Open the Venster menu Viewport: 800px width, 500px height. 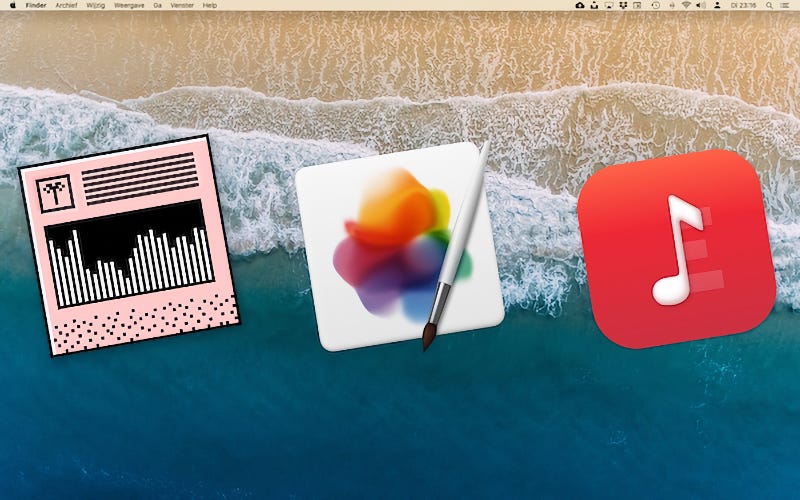click(x=182, y=5)
